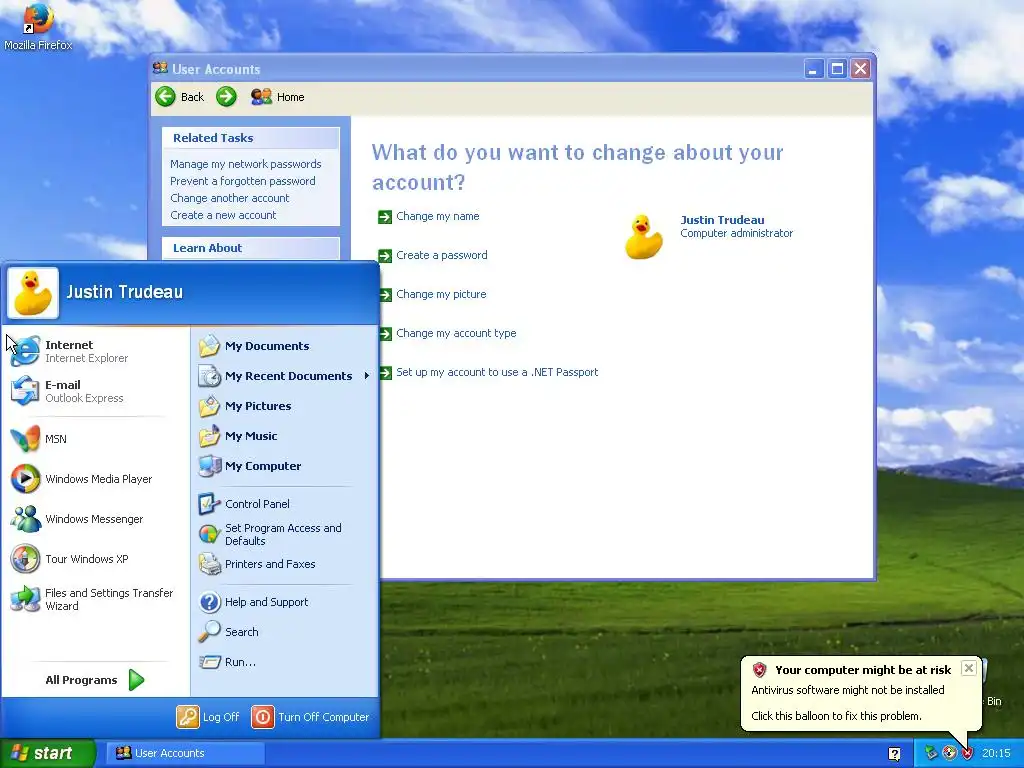This screenshot has width=1024, height=768.
Task: Click the Justin Trudeau account name in User Accounts
Action: [722, 220]
